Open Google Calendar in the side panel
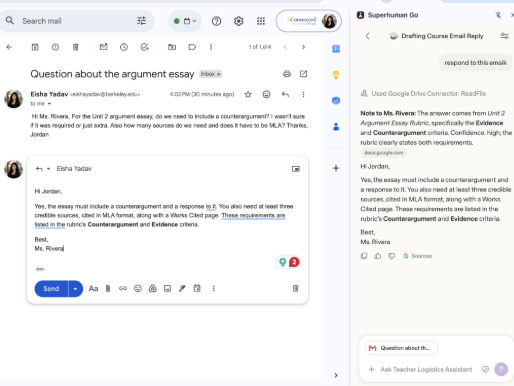Viewport: 514px width, 386px height. click(336, 49)
